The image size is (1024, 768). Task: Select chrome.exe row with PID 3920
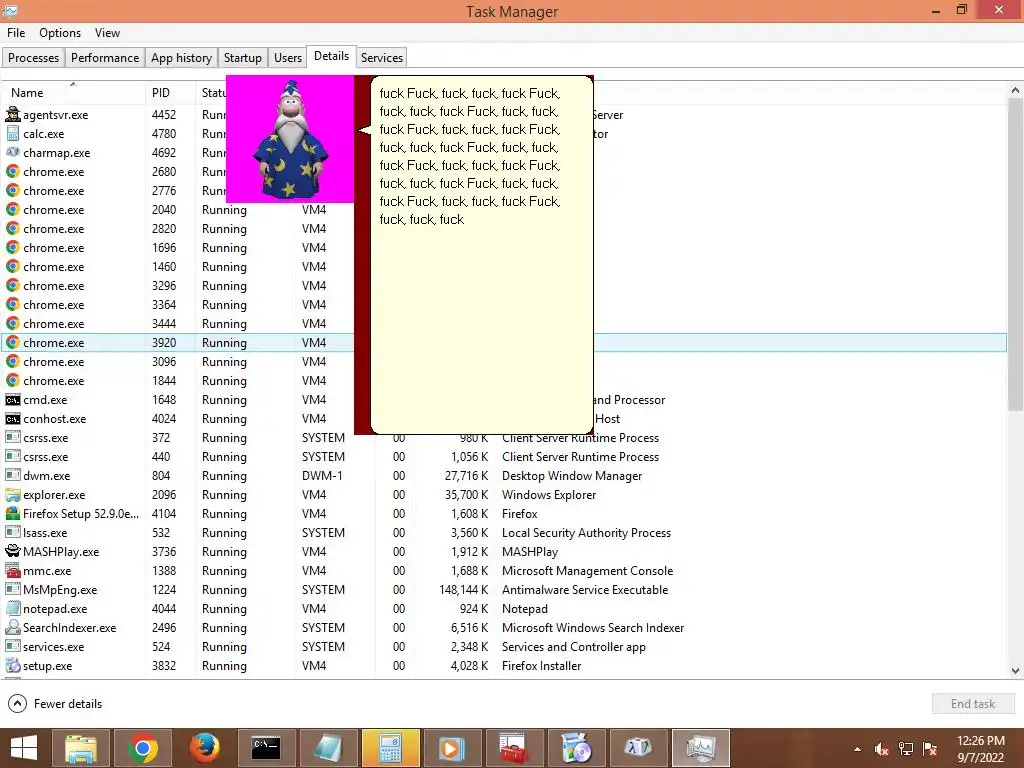(504, 342)
